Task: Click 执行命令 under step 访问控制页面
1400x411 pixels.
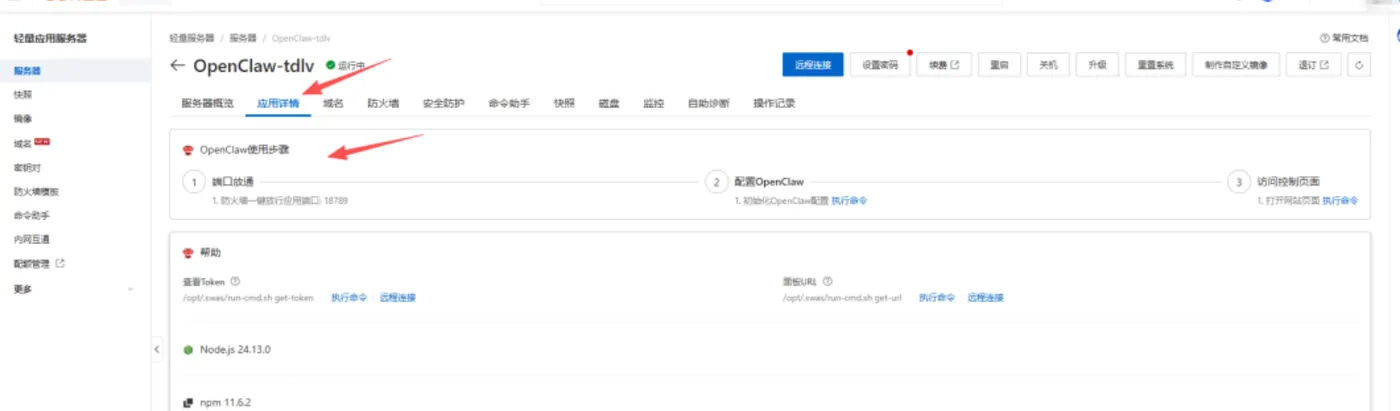Action: [x=1341, y=201]
